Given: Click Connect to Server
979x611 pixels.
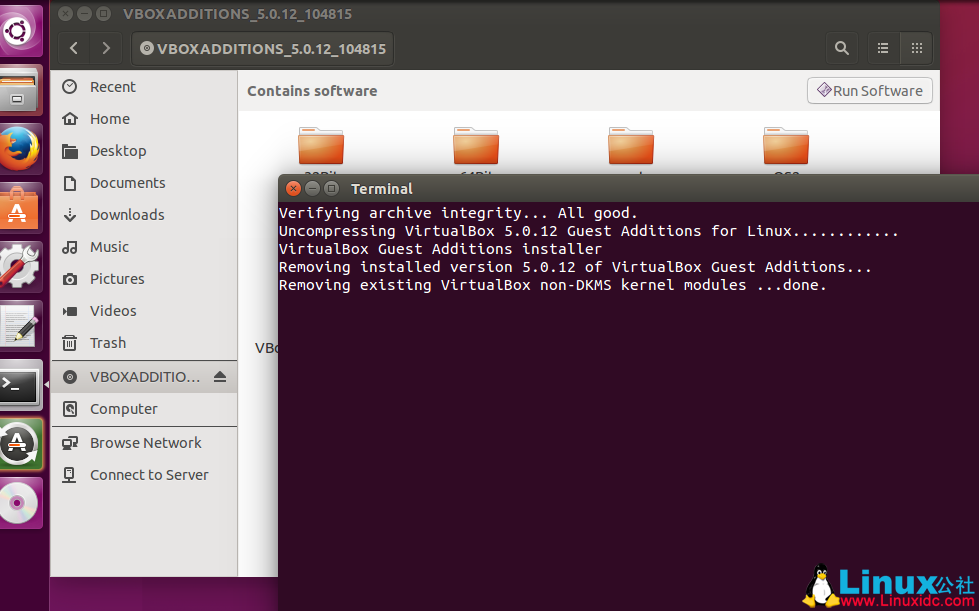Looking at the screenshot, I should [x=149, y=475].
